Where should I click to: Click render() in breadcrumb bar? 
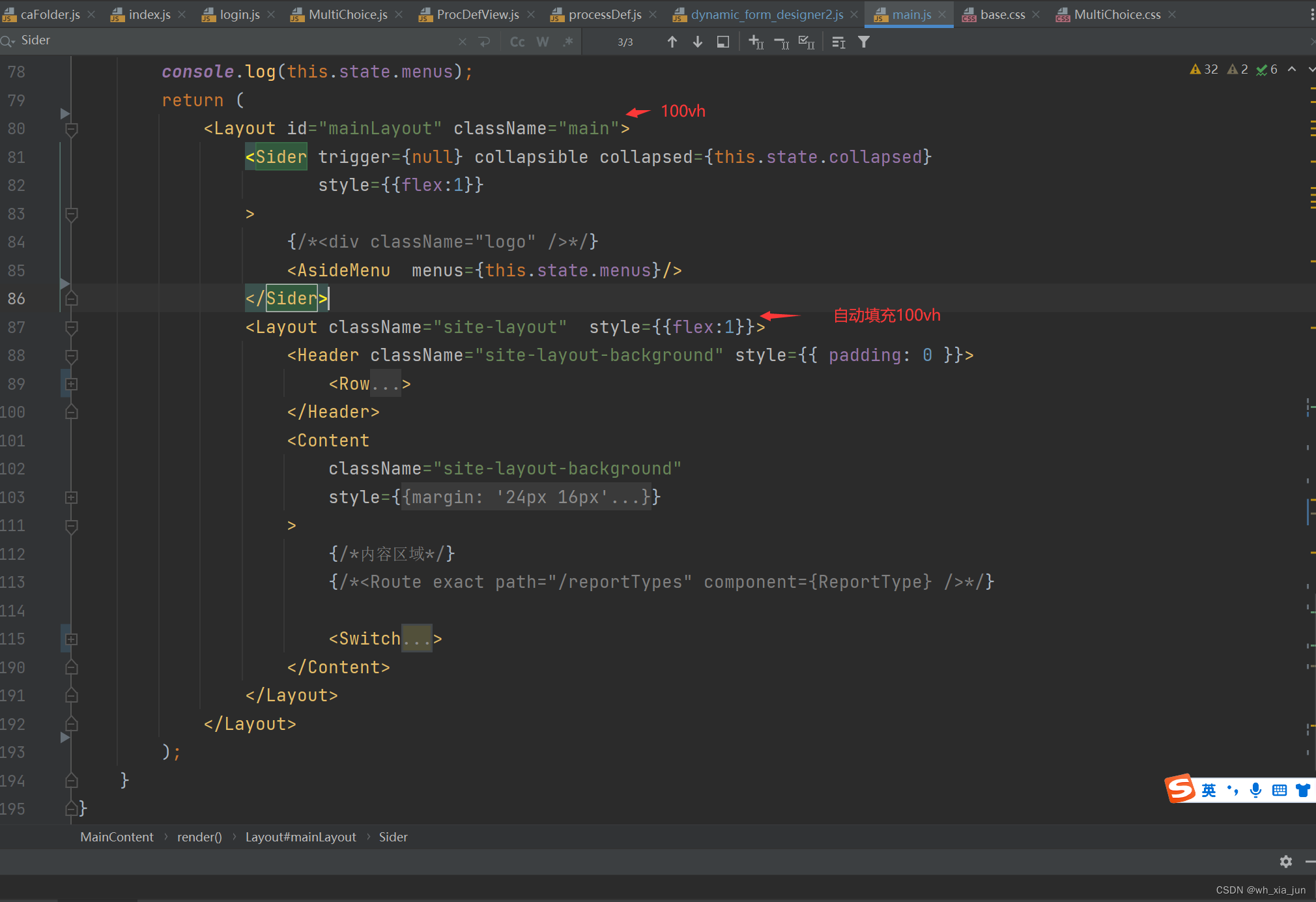click(199, 837)
